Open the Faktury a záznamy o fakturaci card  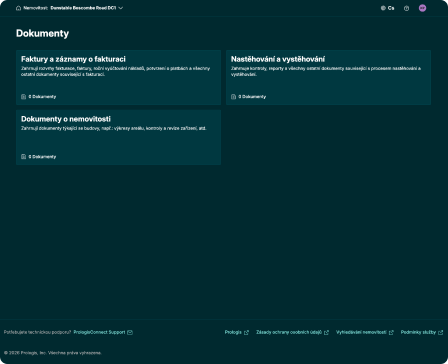[118, 77]
